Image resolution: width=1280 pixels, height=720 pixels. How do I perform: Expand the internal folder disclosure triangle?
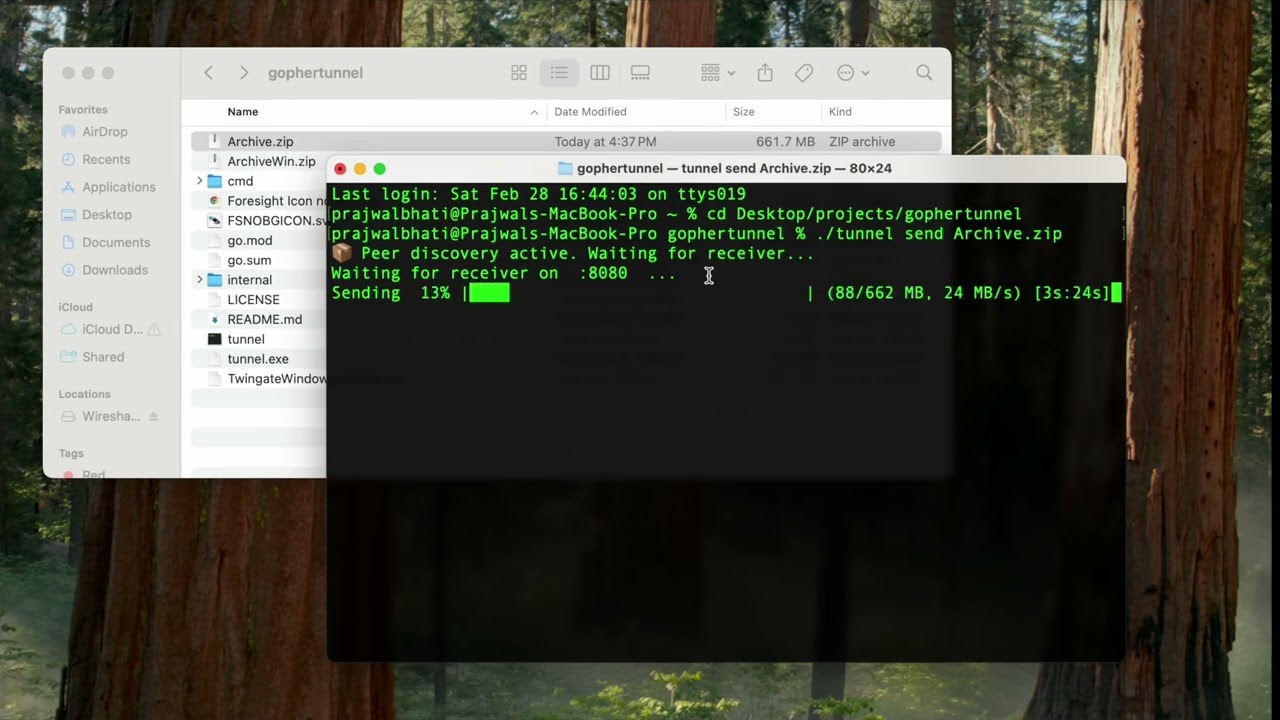[x=200, y=280]
